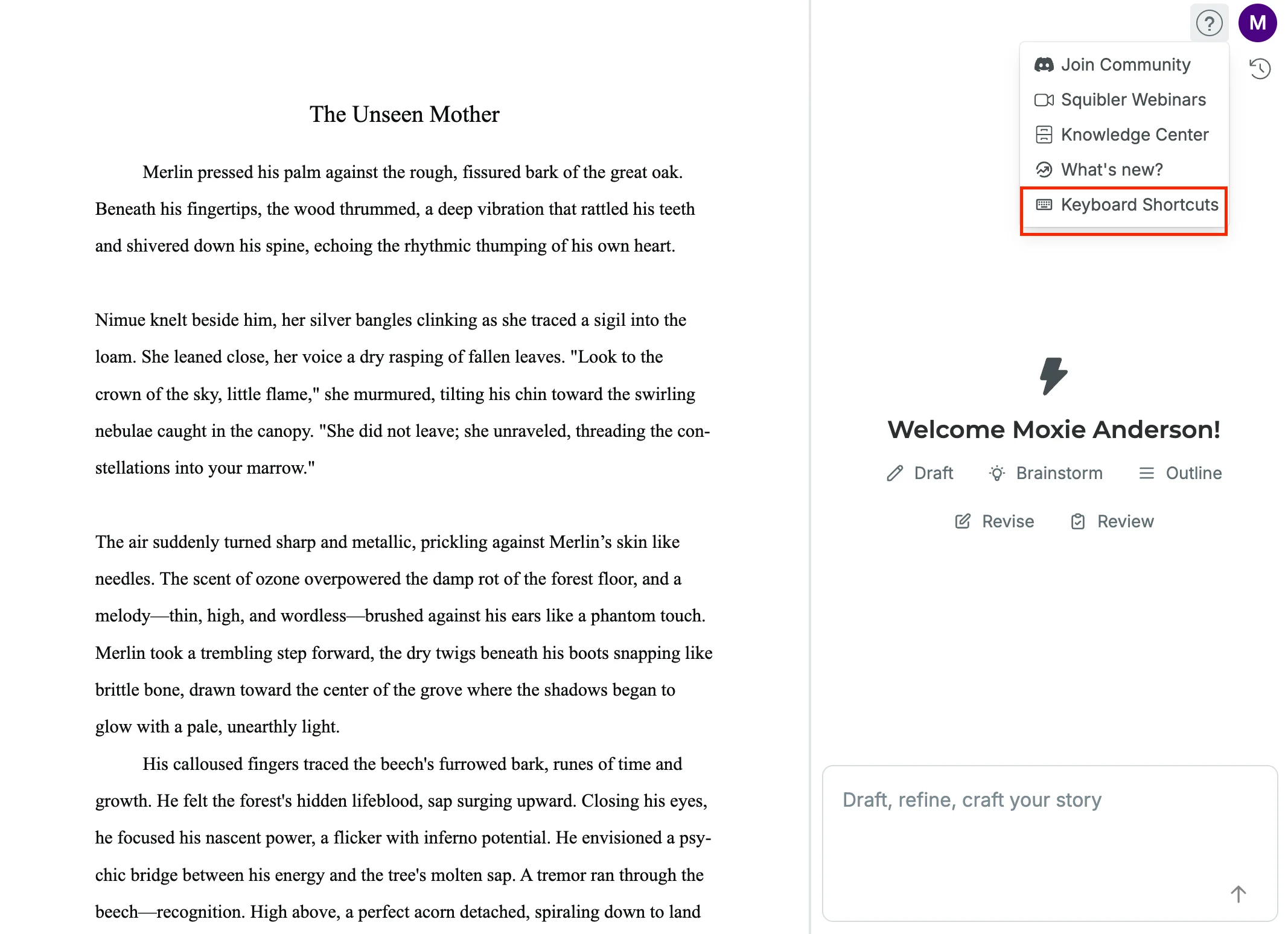Click the Knowledge Center document icon
The height and width of the screenshot is (934, 1288).
[x=1044, y=135]
